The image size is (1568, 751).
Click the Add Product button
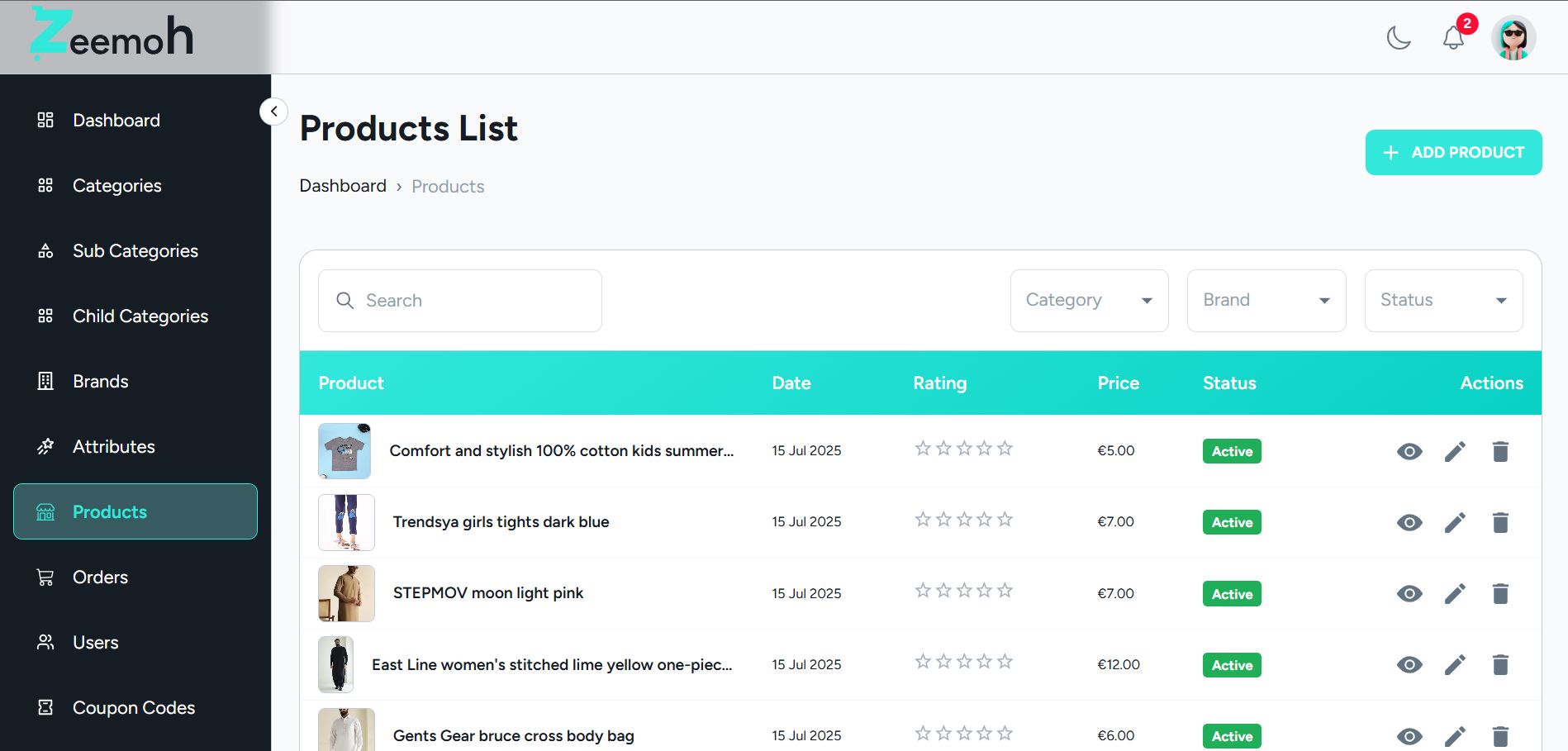pyautogui.click(x=1453, y=153)
